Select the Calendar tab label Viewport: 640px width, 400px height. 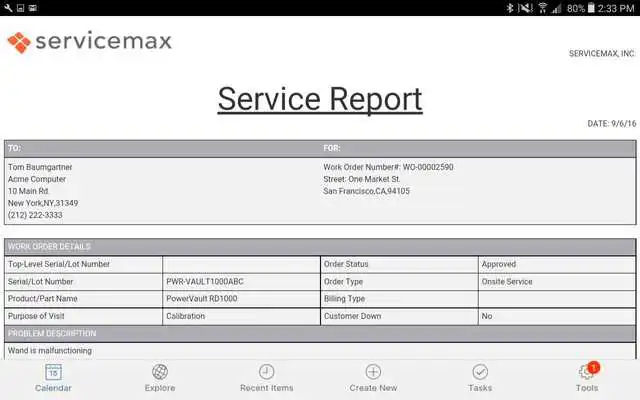click(x=53, y=388)
